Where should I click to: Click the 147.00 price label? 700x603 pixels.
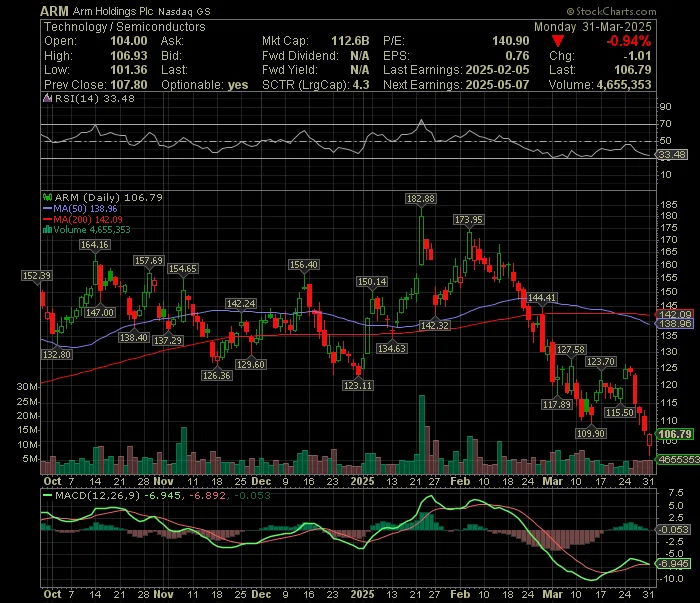click(x=100, y=312)
